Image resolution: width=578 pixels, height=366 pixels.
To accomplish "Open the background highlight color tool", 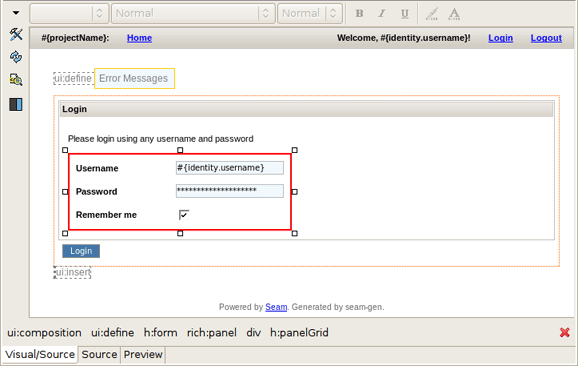I will pos(432,14).
